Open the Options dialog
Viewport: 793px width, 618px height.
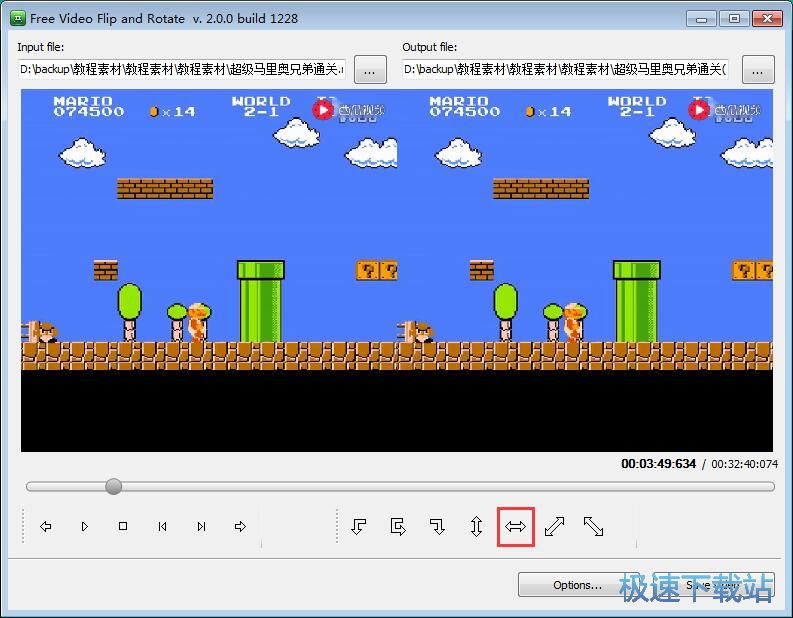[x=577, y=585]
